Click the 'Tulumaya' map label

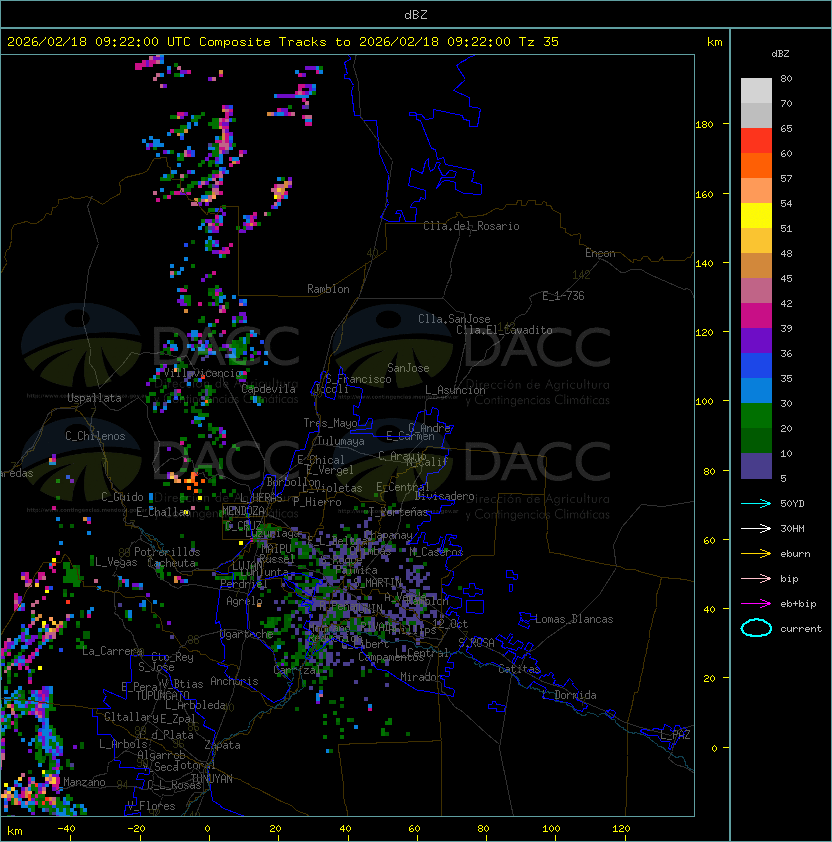(341, 441)
